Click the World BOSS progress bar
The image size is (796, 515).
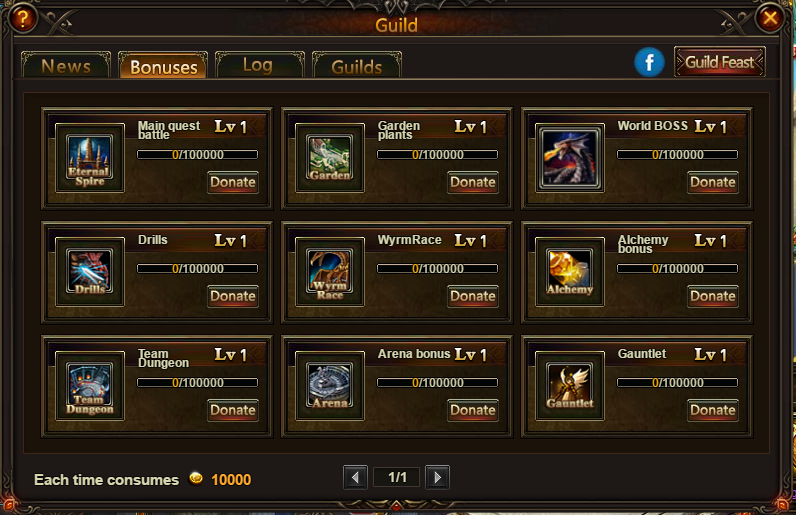[x=677, y=154]
